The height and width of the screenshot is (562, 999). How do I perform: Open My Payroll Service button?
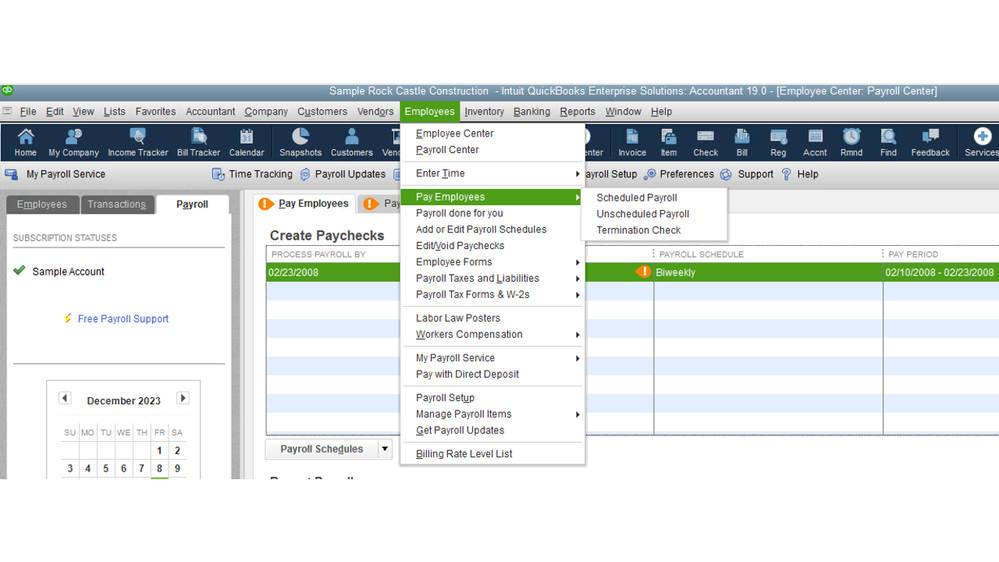click(55, 174)
